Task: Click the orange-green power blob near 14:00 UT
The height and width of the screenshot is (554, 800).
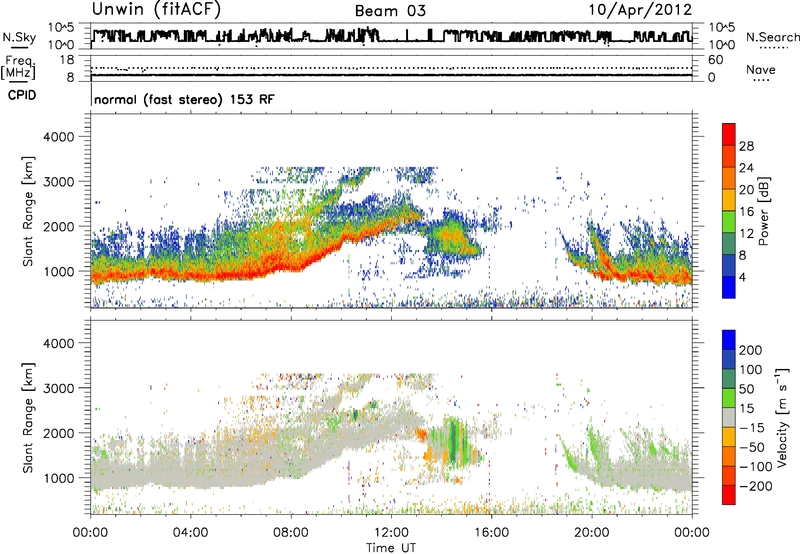Action: pyautogui.click(x=451, y=237)
